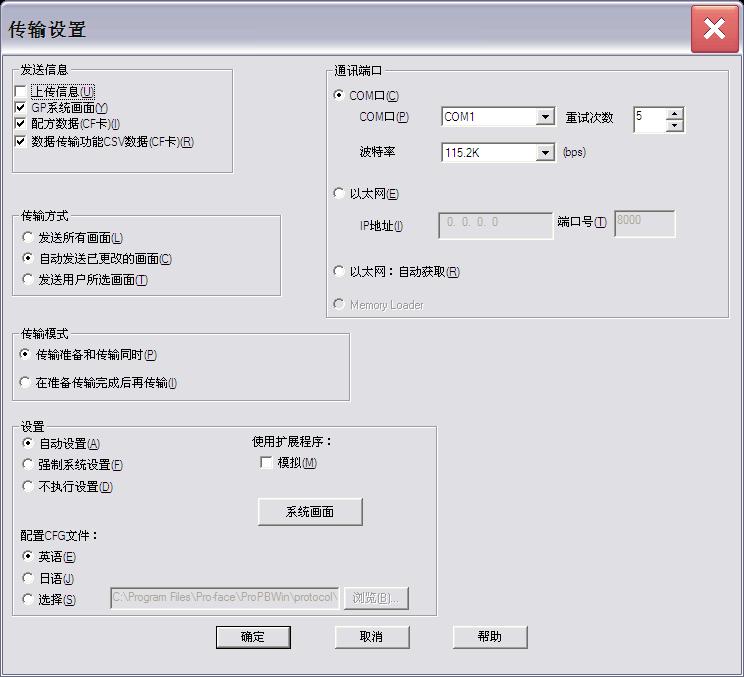
Task: Open the COM口 port dropdown
Action: [x=545, y=117]
